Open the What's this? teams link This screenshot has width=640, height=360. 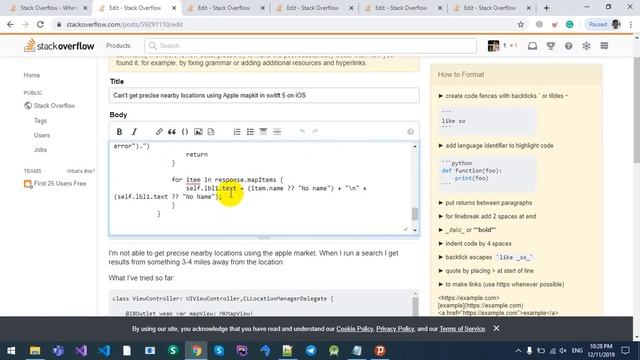pos(81,171)
